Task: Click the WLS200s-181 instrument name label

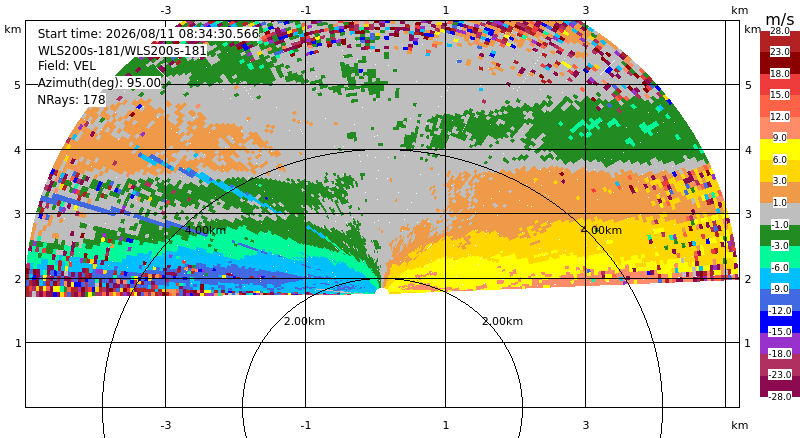Action: [122, 51]
